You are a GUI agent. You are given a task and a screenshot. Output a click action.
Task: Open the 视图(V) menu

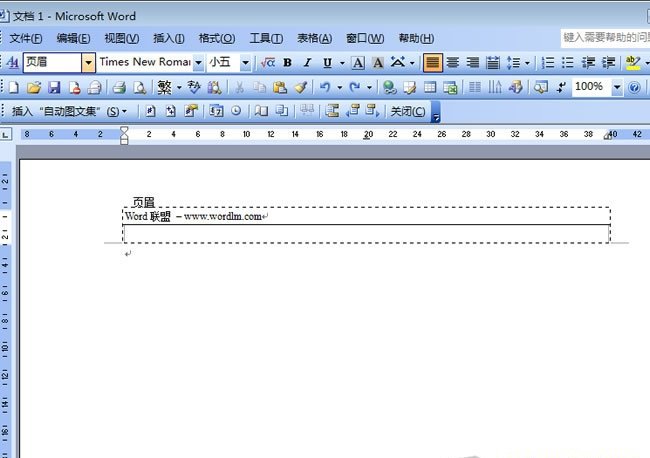[x=121, y=39]
